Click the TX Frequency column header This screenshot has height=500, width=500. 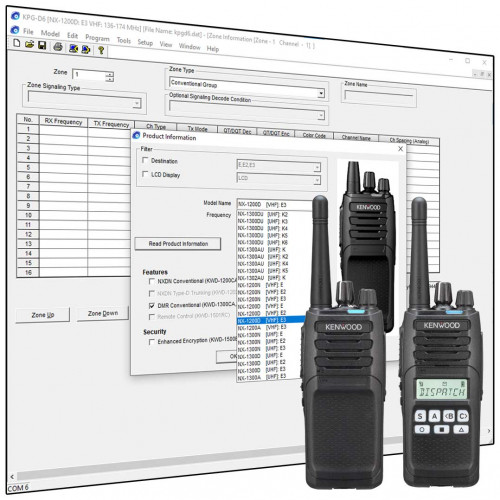(x=111, y=124)
